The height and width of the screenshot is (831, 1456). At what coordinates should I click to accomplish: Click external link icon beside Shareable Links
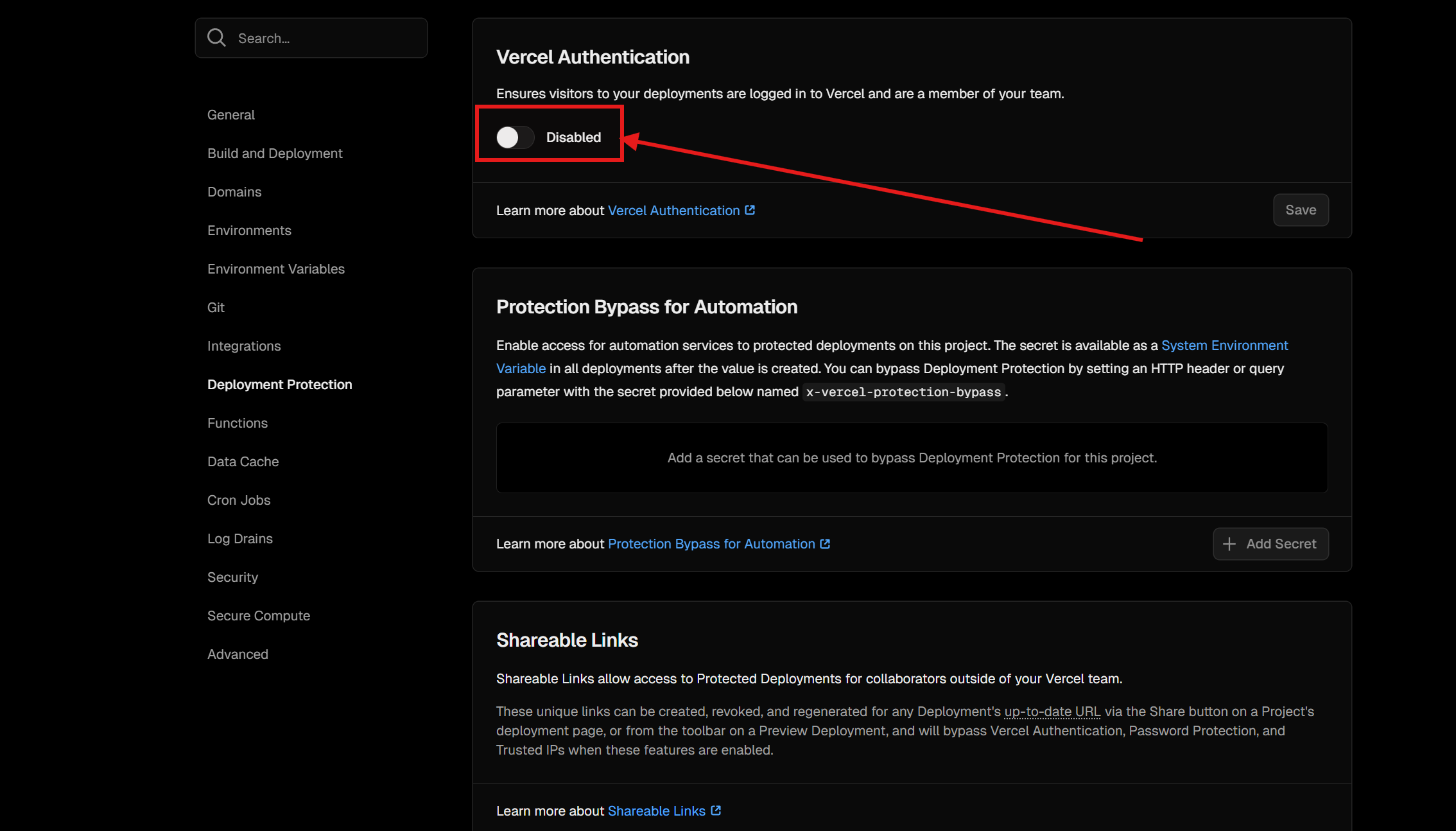coord(716,810)
